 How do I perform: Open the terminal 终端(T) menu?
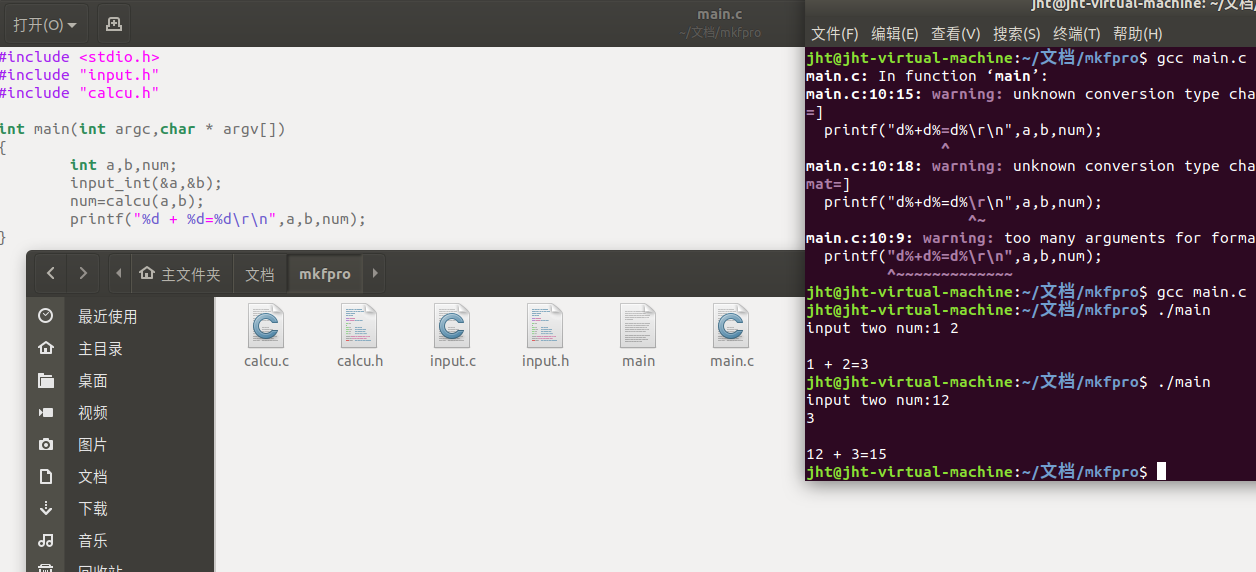point(1077,34)
